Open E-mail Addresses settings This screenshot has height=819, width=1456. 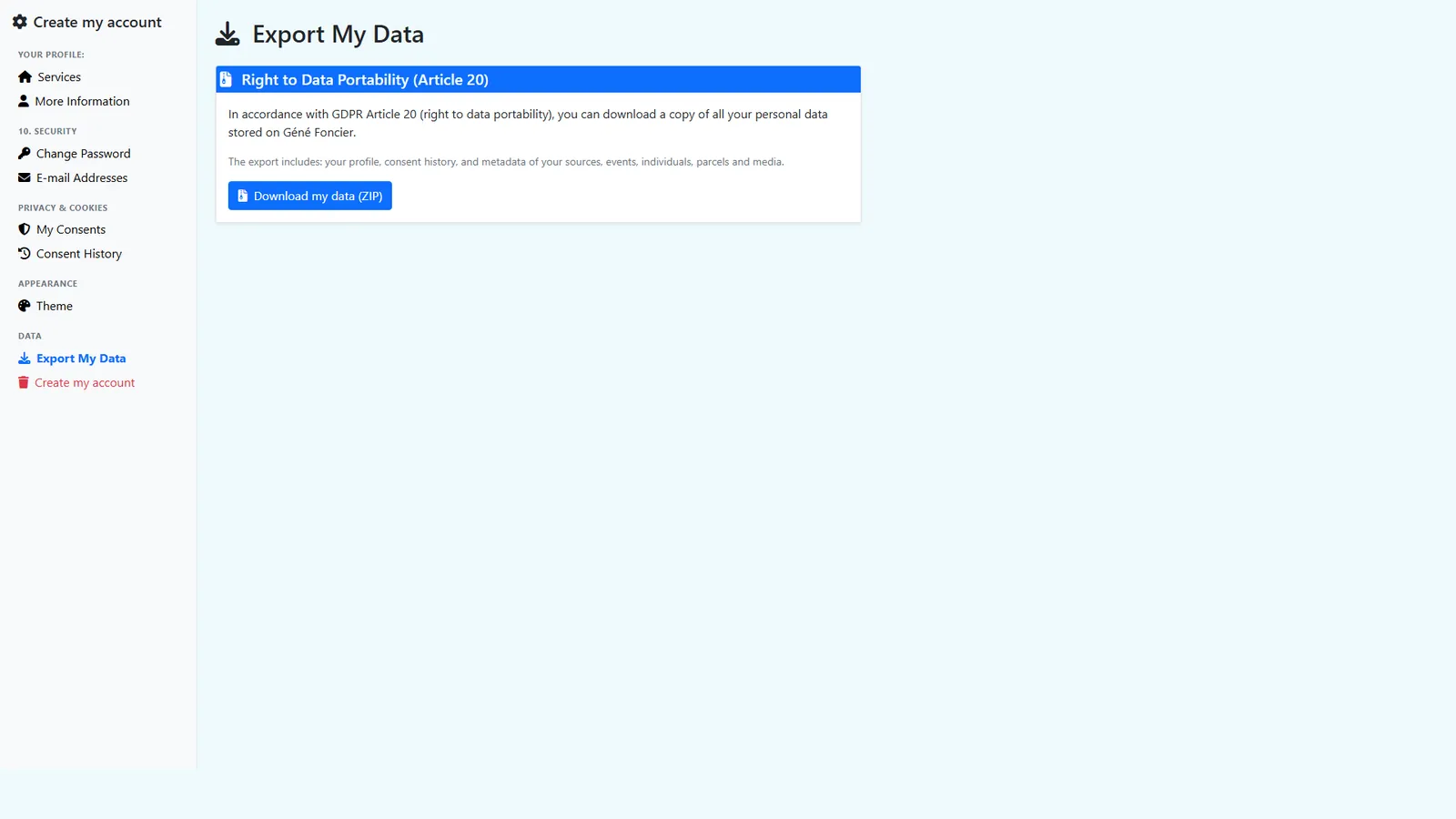[x=82, y=177]
